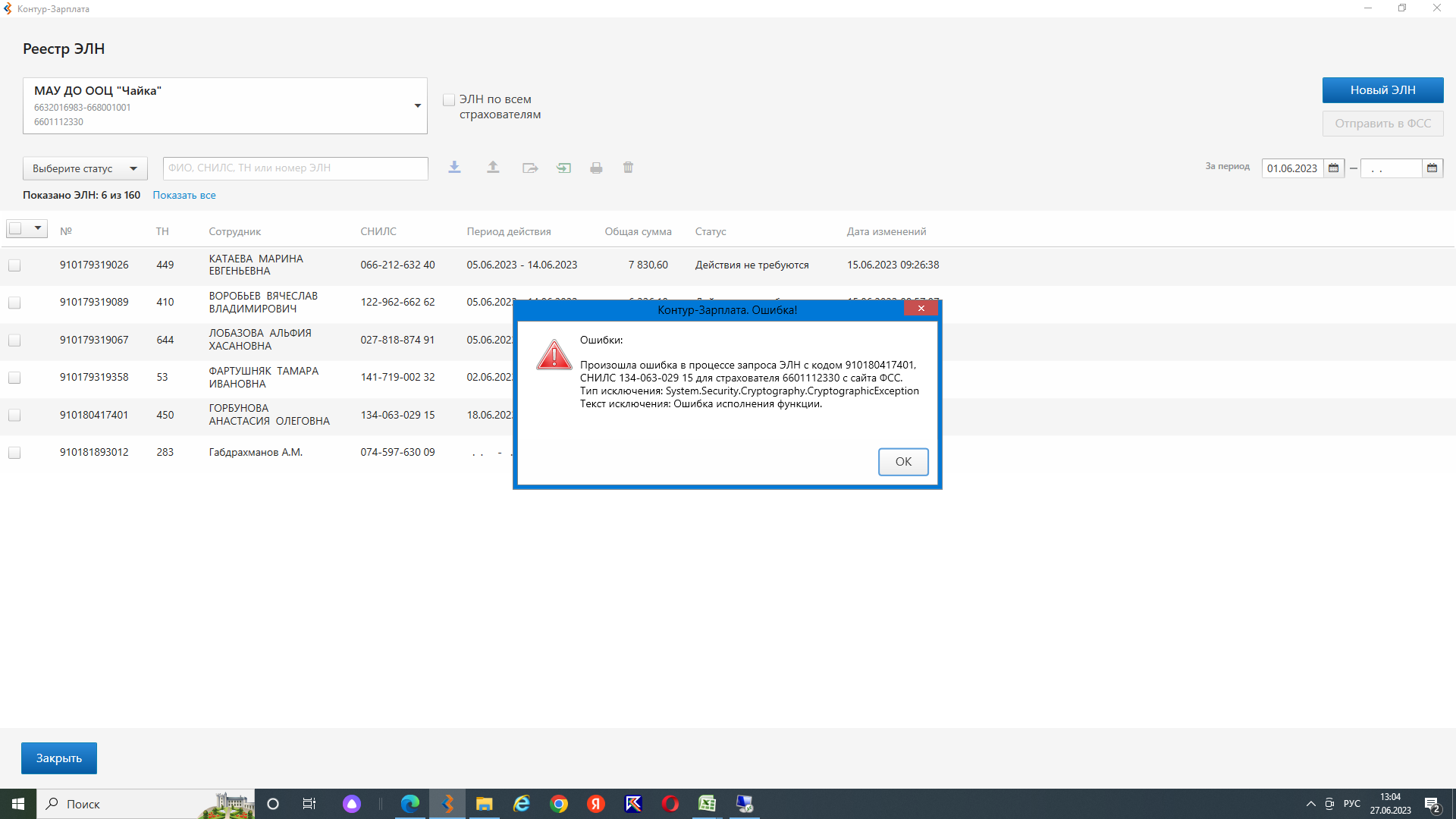Image resolution: width=1456 pixels, height=819 pixels.
Task: Open the Windows Start menu
Action: coord(18,804)
